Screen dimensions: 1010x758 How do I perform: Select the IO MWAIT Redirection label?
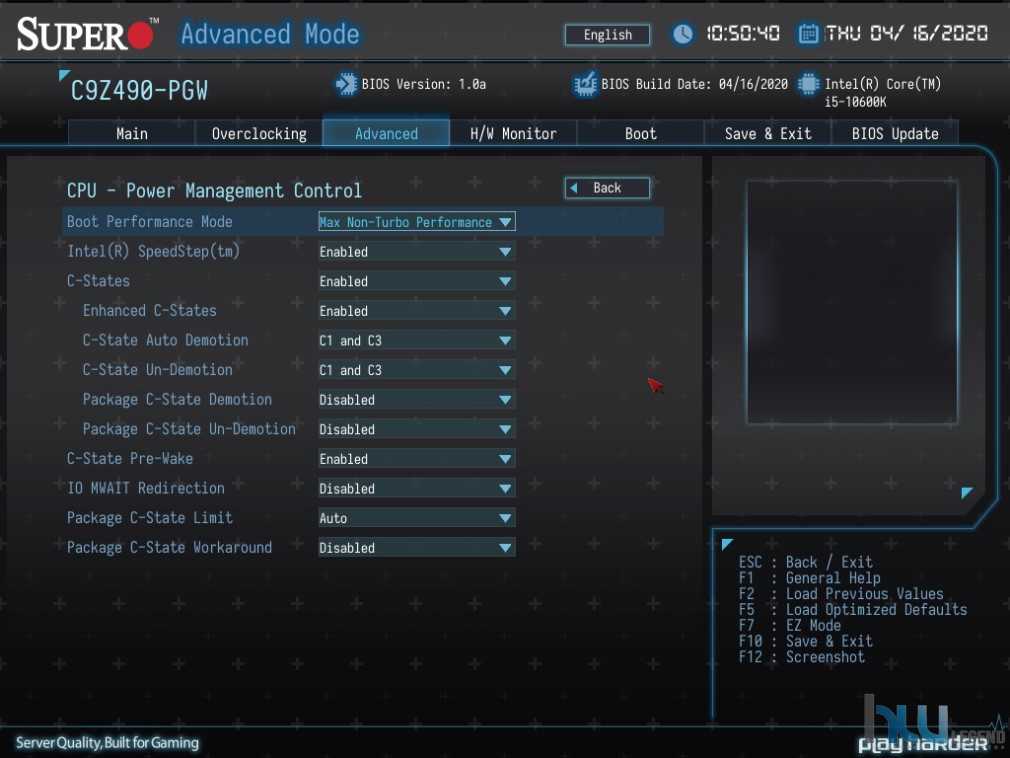[146, 488]
